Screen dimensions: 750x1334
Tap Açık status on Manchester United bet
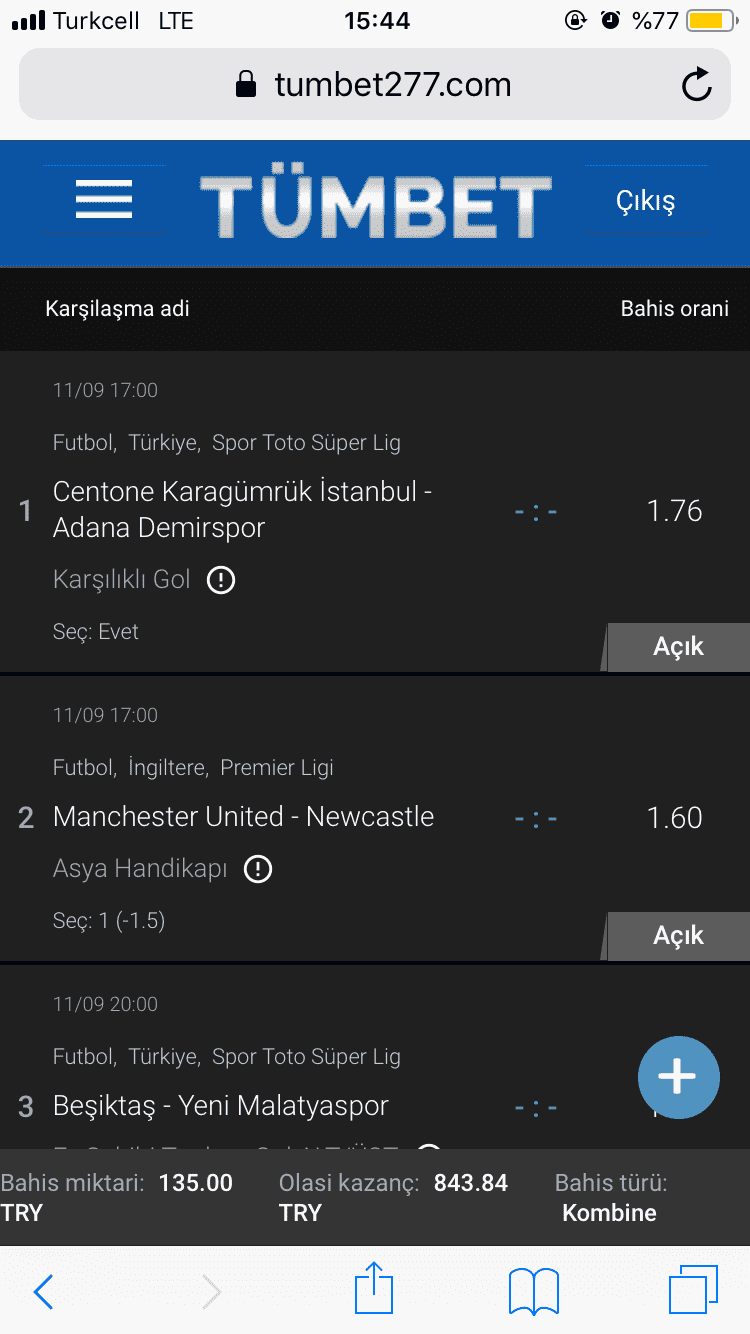click(x=679, y=936)
